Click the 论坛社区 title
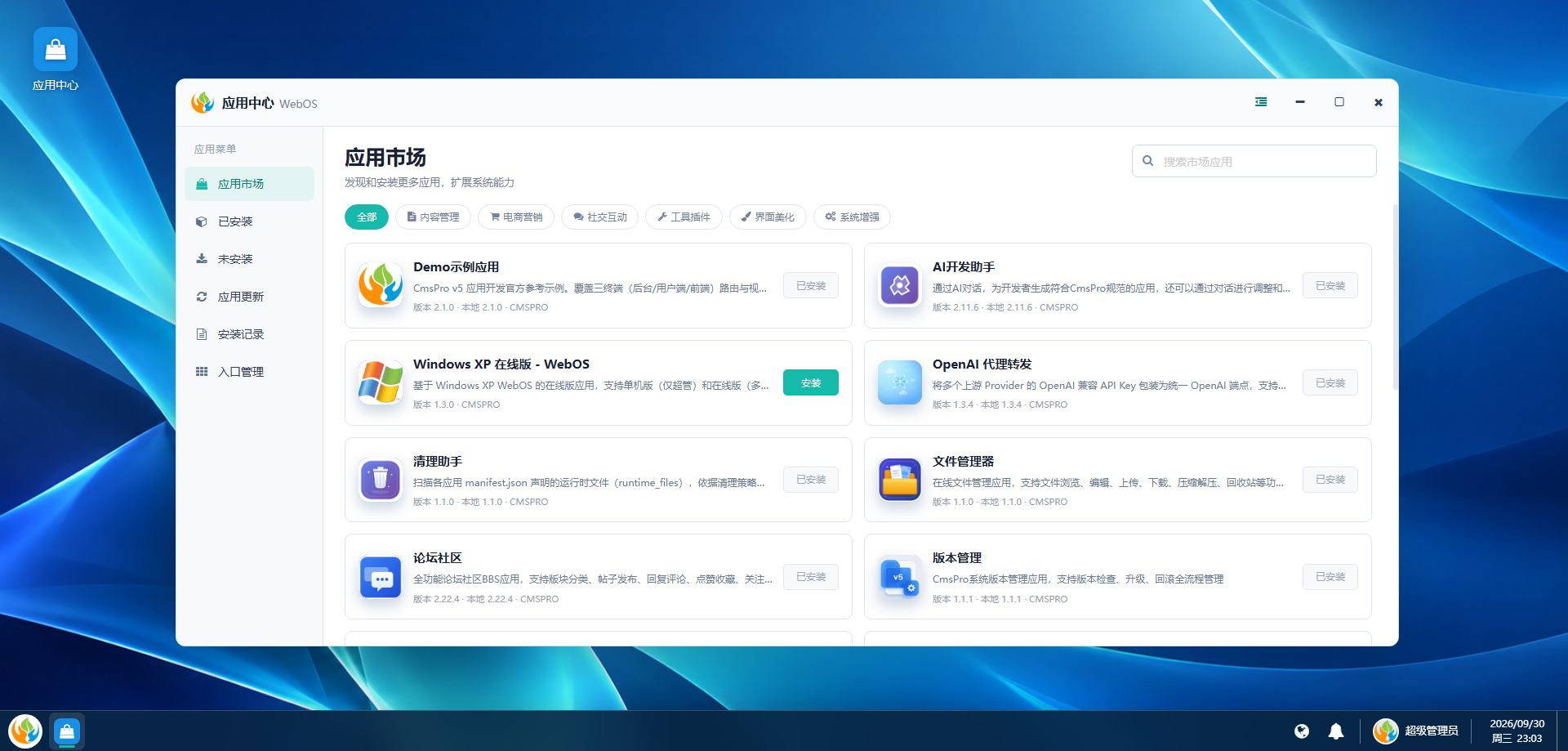 pos(438,558)
